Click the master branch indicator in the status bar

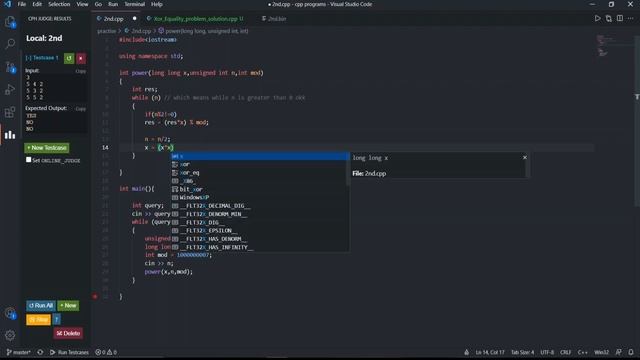[18, 352]
